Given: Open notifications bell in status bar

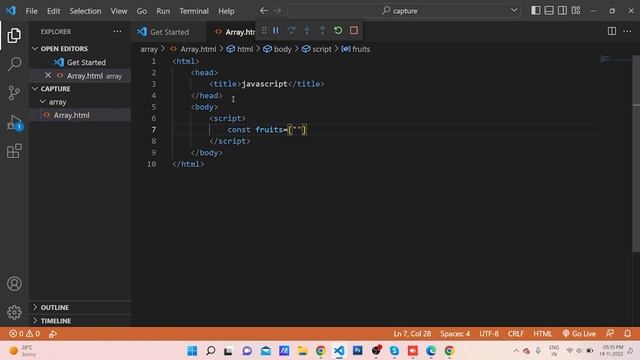Looking at the screenshot, I should [x=628, y=334].
